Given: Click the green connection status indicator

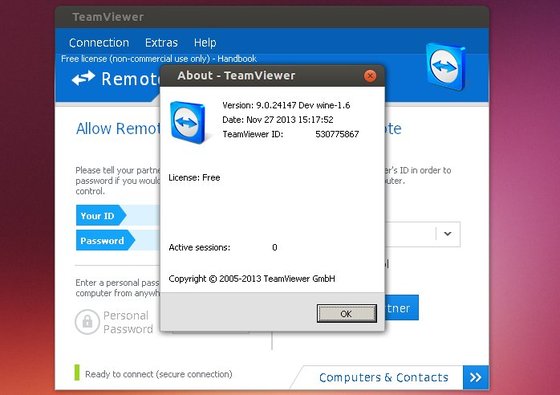Looking at the screenshot, I should coord(77,373).
